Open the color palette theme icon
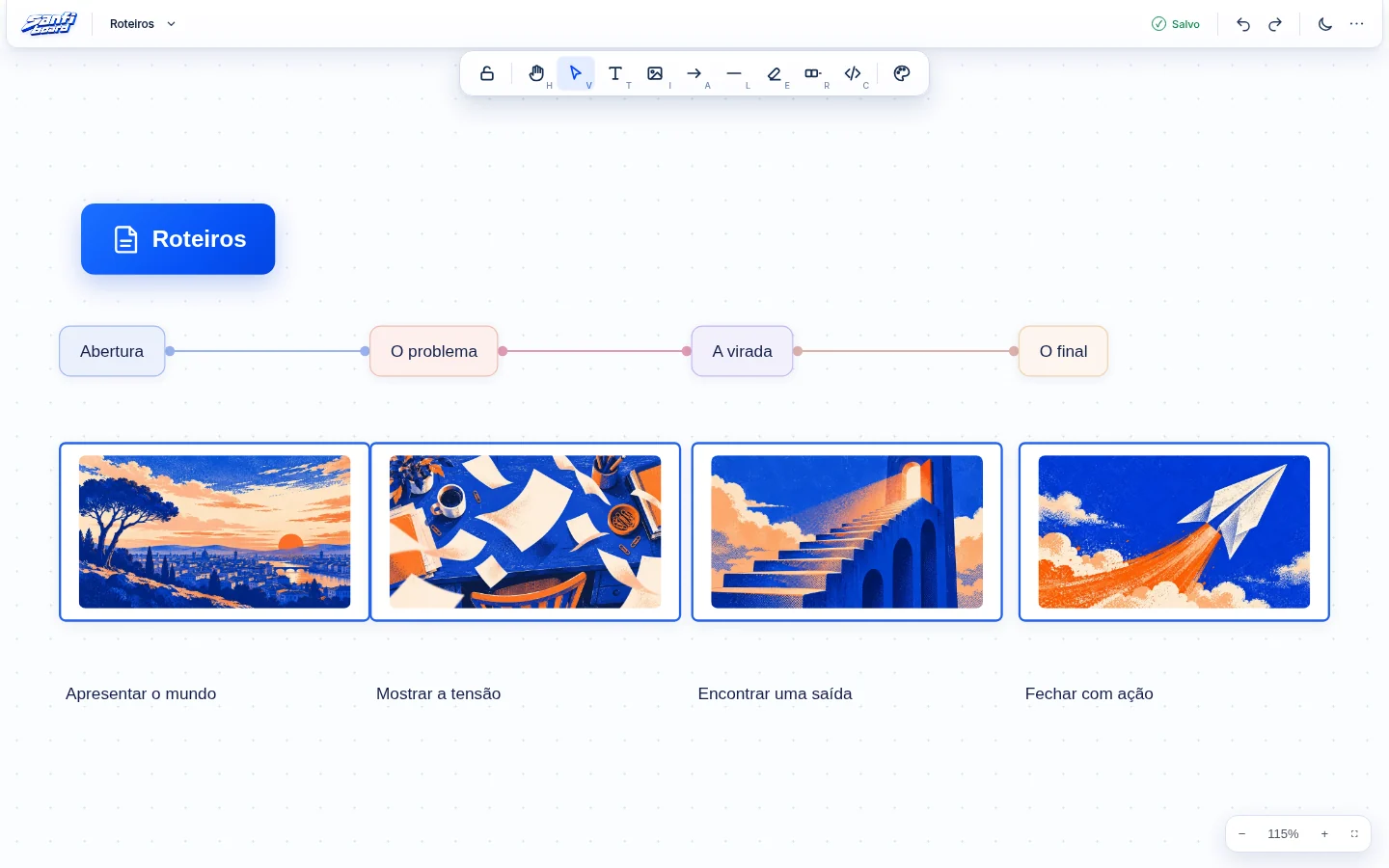Viewport: 1389px width, 868px height. pyautogui.click(x=902, y=73)
